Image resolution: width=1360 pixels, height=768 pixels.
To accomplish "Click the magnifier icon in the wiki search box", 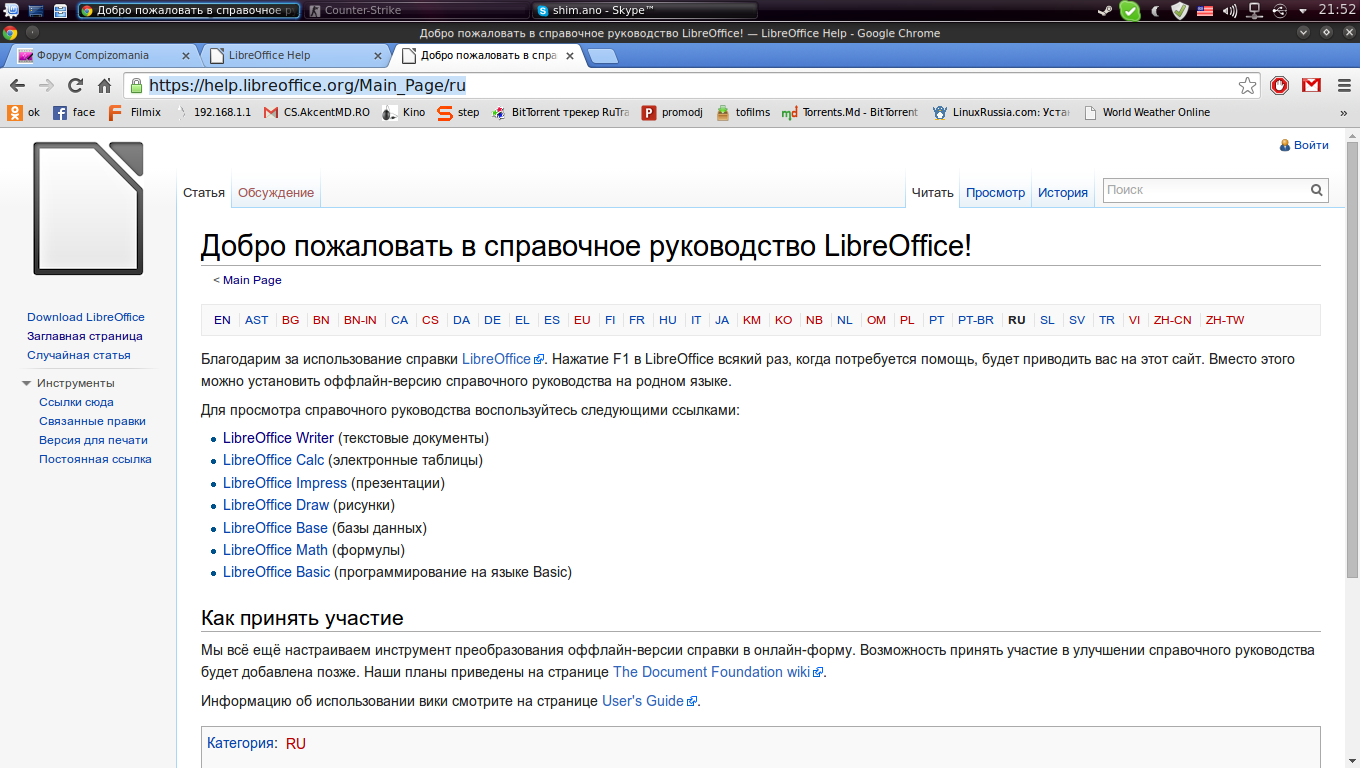I will tap(1317, 190).
